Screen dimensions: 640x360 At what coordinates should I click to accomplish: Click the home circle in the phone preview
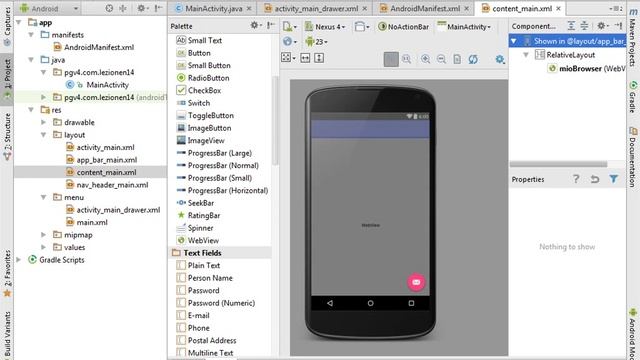pos(370,303)
